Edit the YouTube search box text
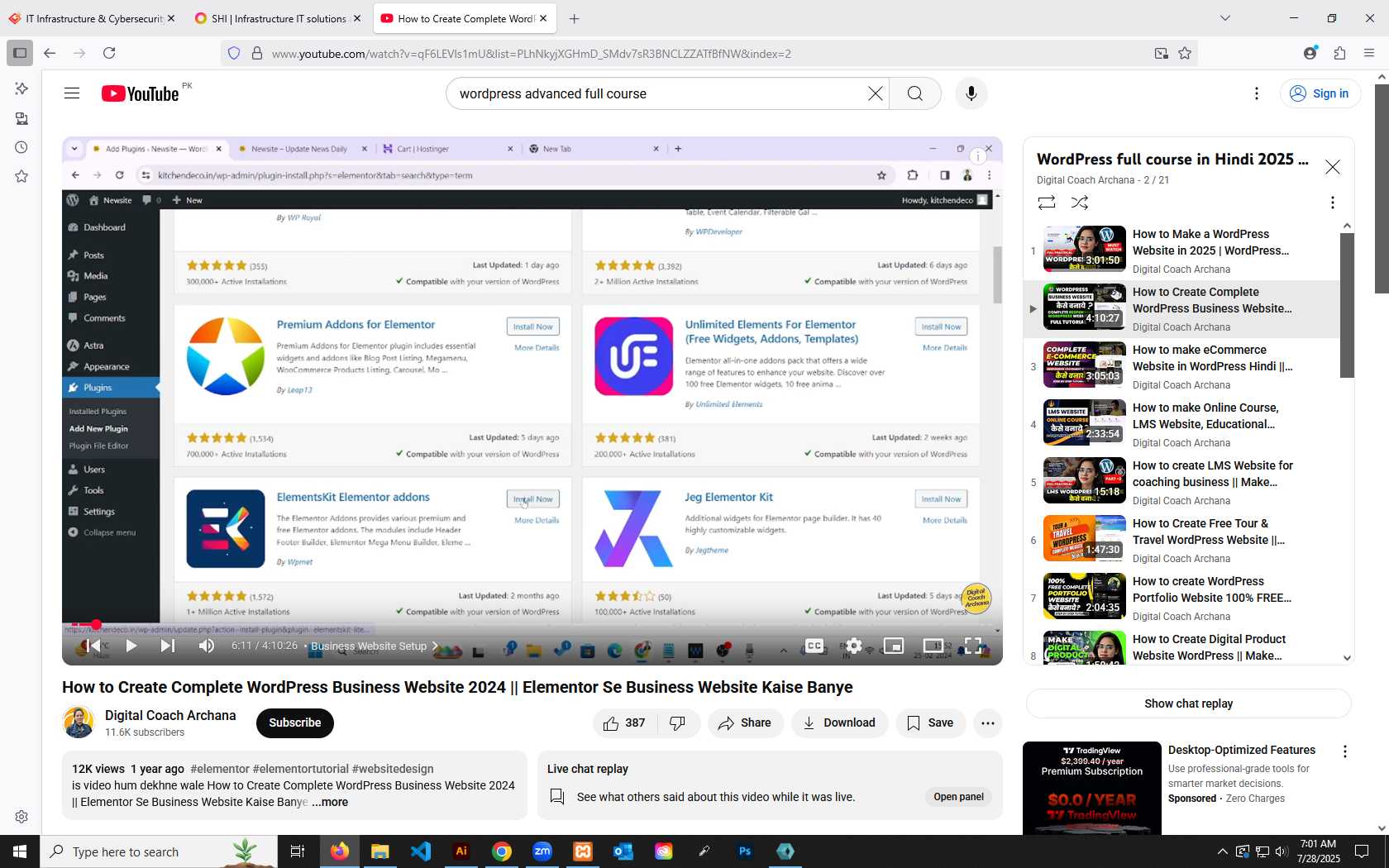 pyautogui.click(x=657, y=93)
